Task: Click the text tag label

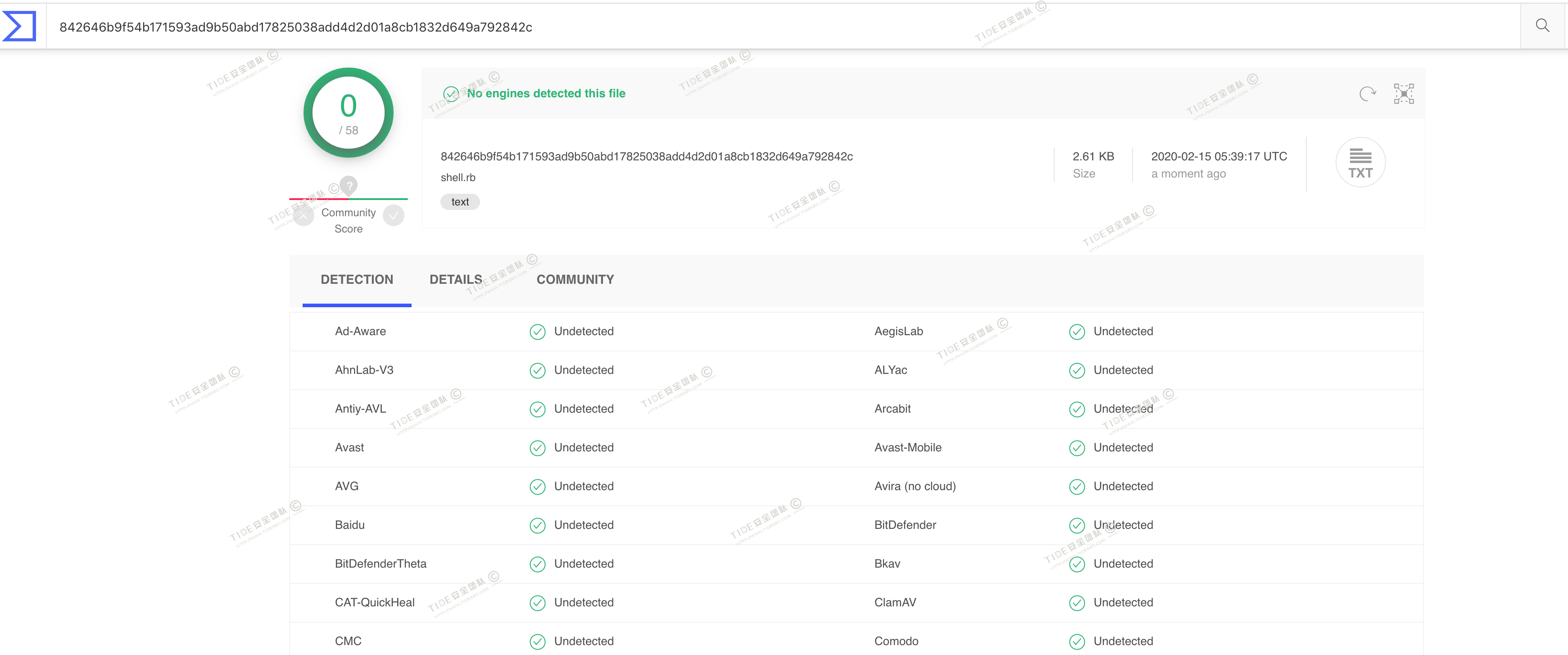Action: (460, 202)
